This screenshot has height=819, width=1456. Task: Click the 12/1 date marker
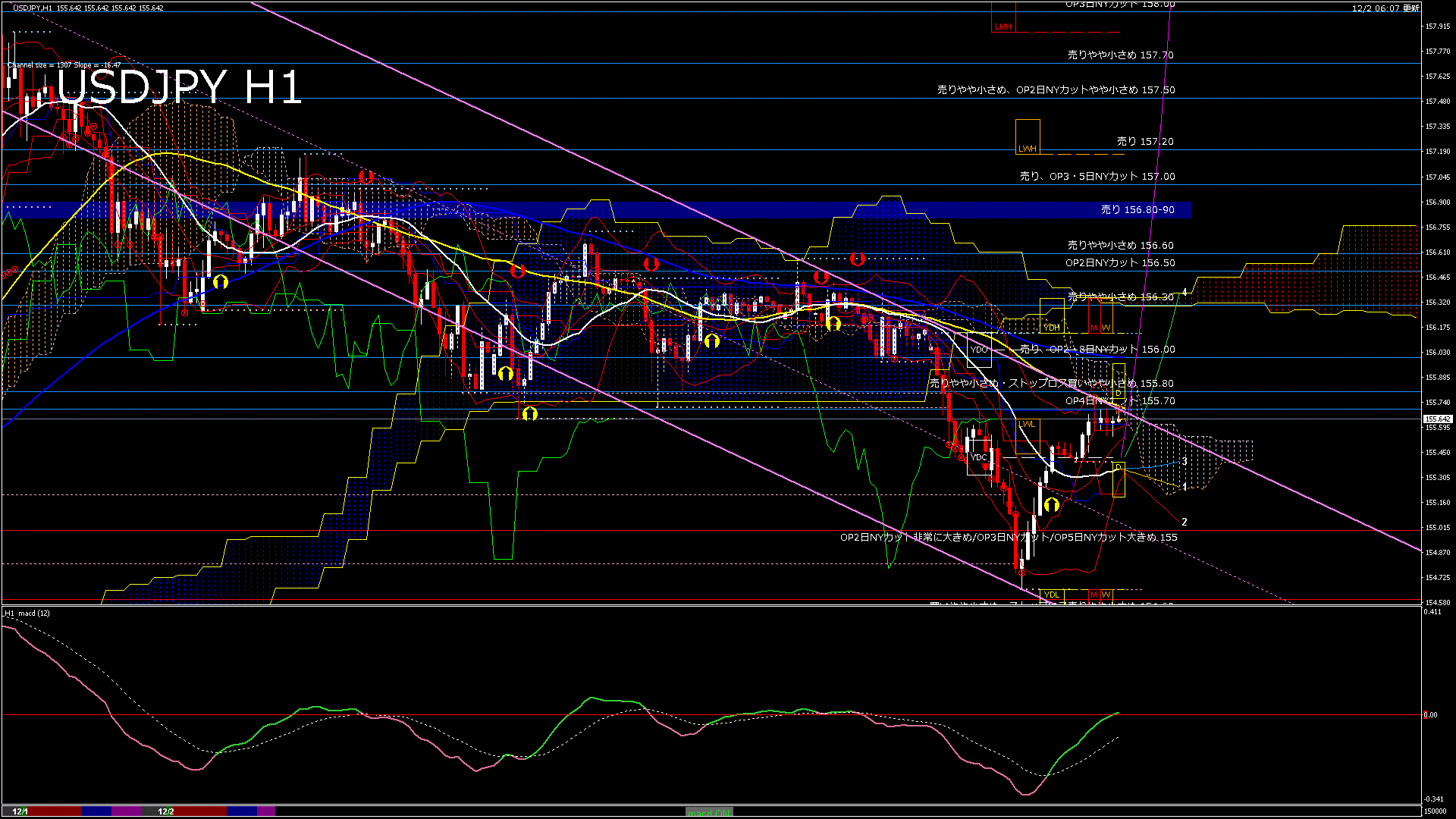coord(20,811)
